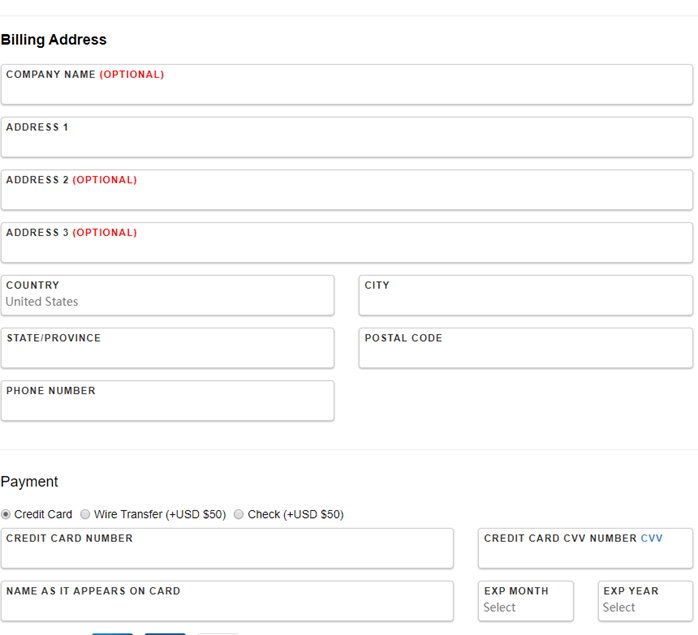Focus the Credit Card Number field
The width and height of the screenshot is (698, 635).
tap(227, 554)
